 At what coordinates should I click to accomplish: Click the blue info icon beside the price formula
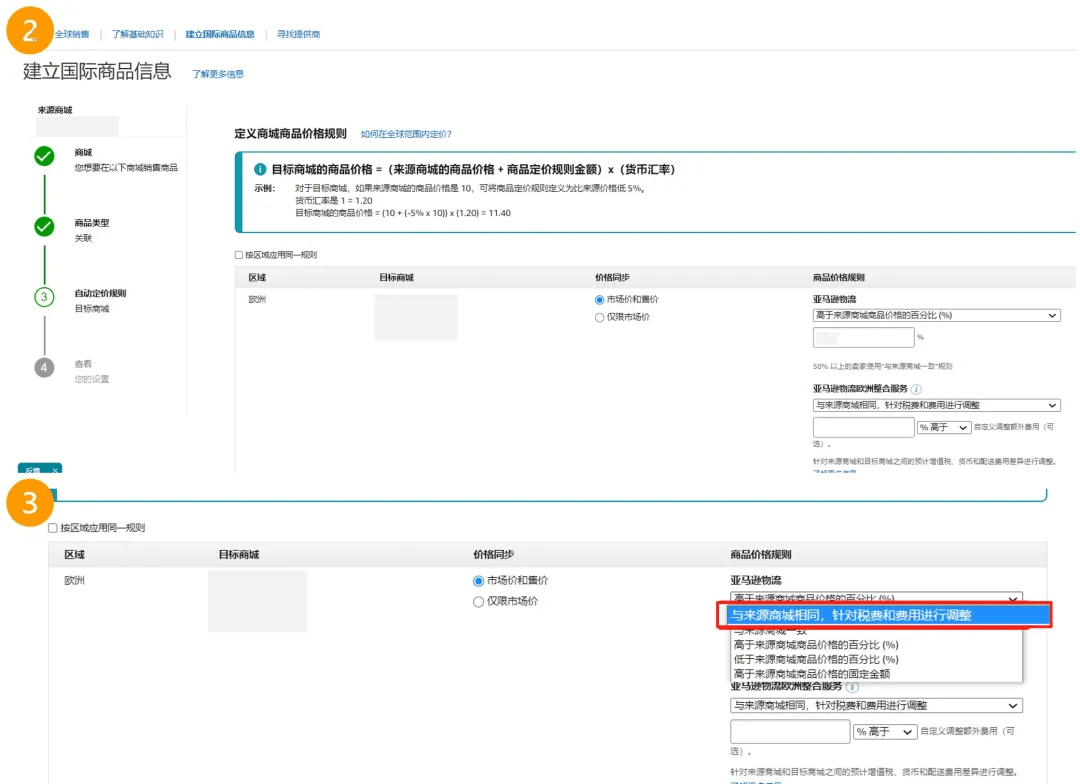pyautogui.click(x=260, y=170)
